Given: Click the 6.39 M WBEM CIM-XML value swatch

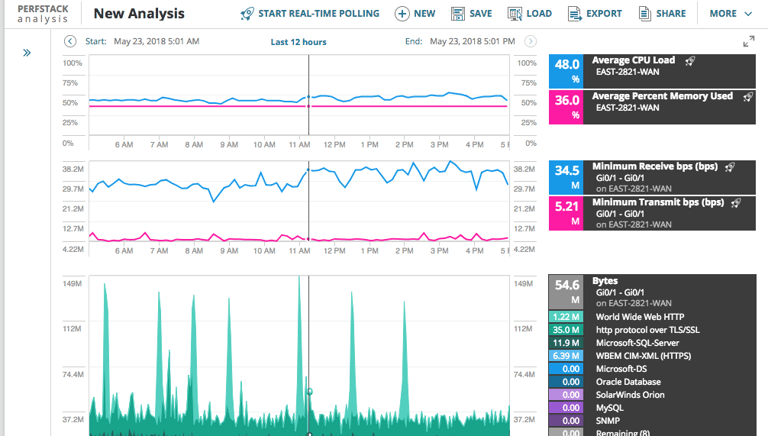Looking at the screenshot, I should click(566, 356).
